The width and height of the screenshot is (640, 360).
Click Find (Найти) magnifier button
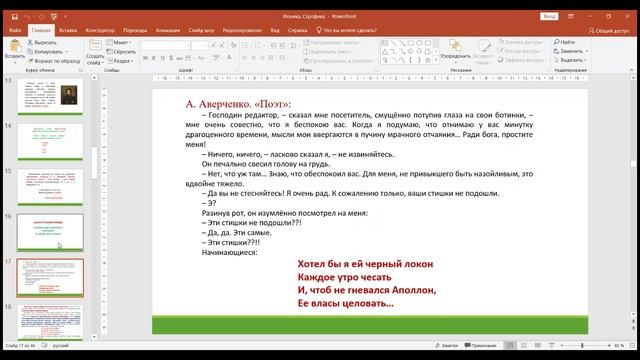pos(564,42)
